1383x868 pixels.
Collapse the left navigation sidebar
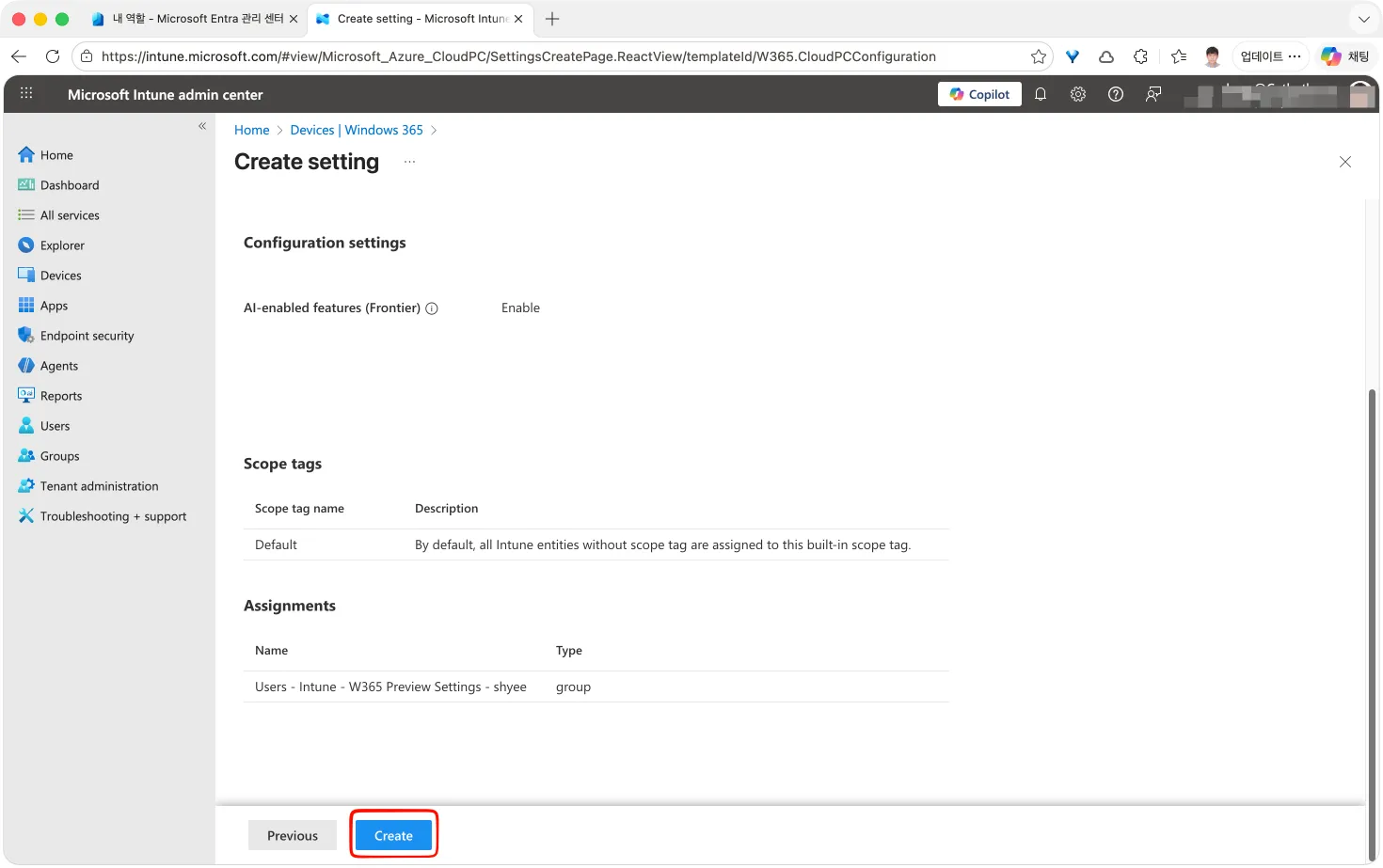point(202,126)
